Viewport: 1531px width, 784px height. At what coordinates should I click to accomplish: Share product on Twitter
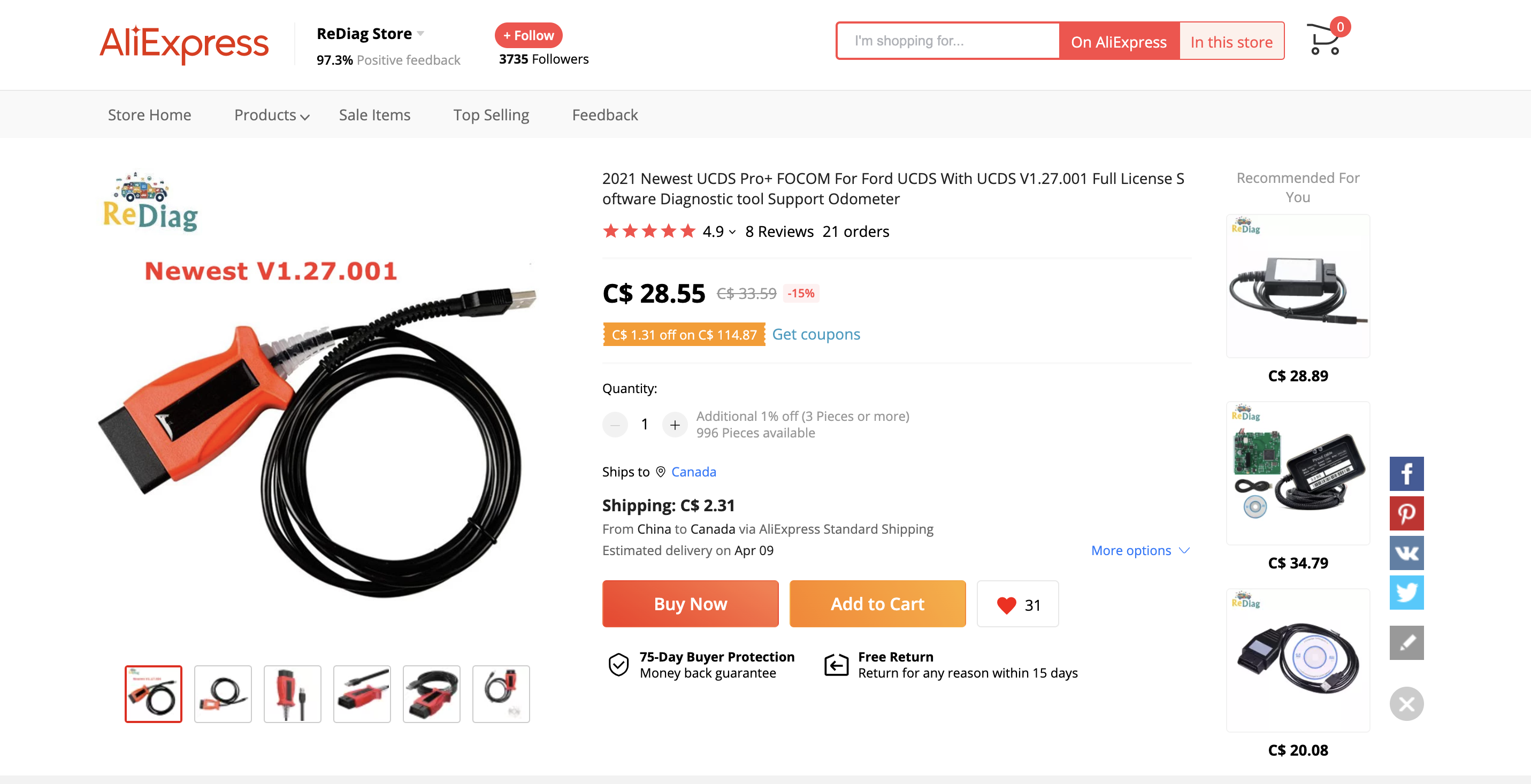tap(1406, 592)
